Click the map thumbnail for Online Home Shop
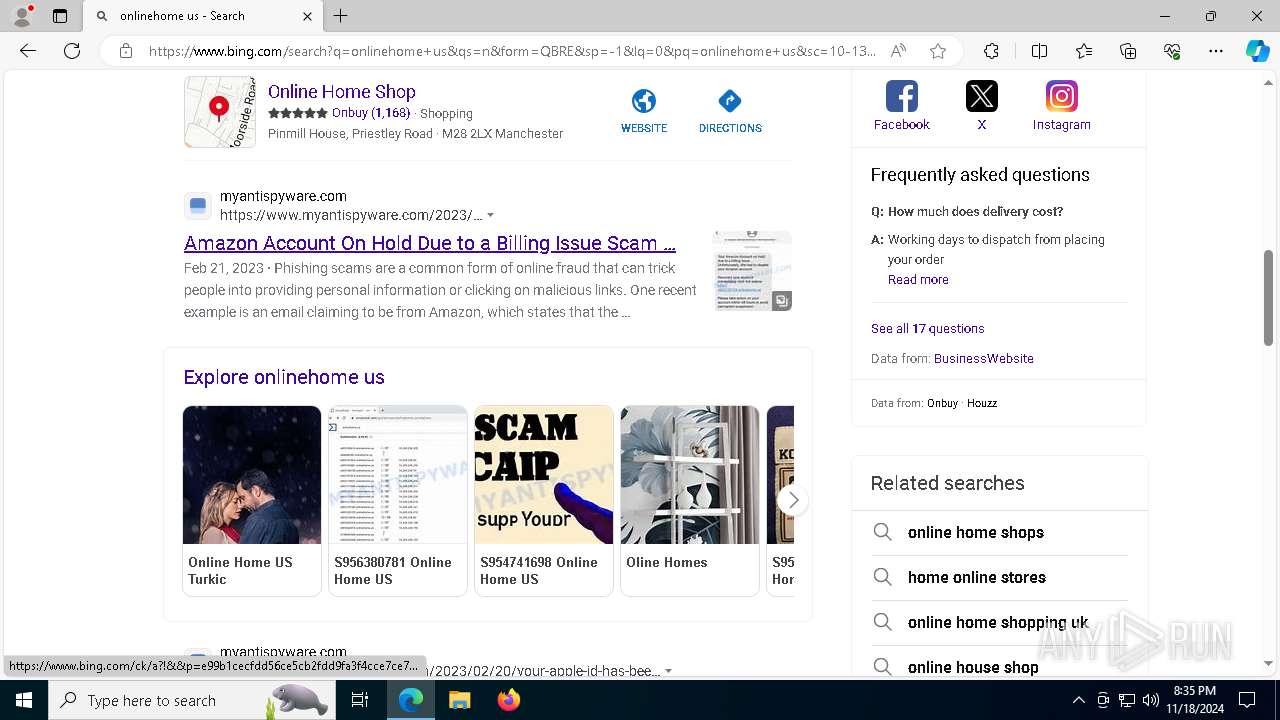The height and width of the screenshot is (720, 1280). point(220,112)
